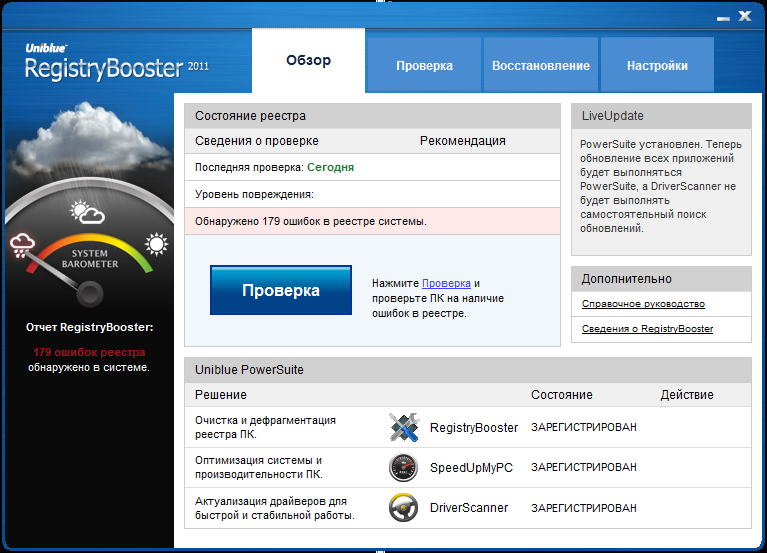The height and width of the screenshot is (553, 767).
Task: Click the DriverScanner steering wheel icon
Action: (x=404, y=508)
